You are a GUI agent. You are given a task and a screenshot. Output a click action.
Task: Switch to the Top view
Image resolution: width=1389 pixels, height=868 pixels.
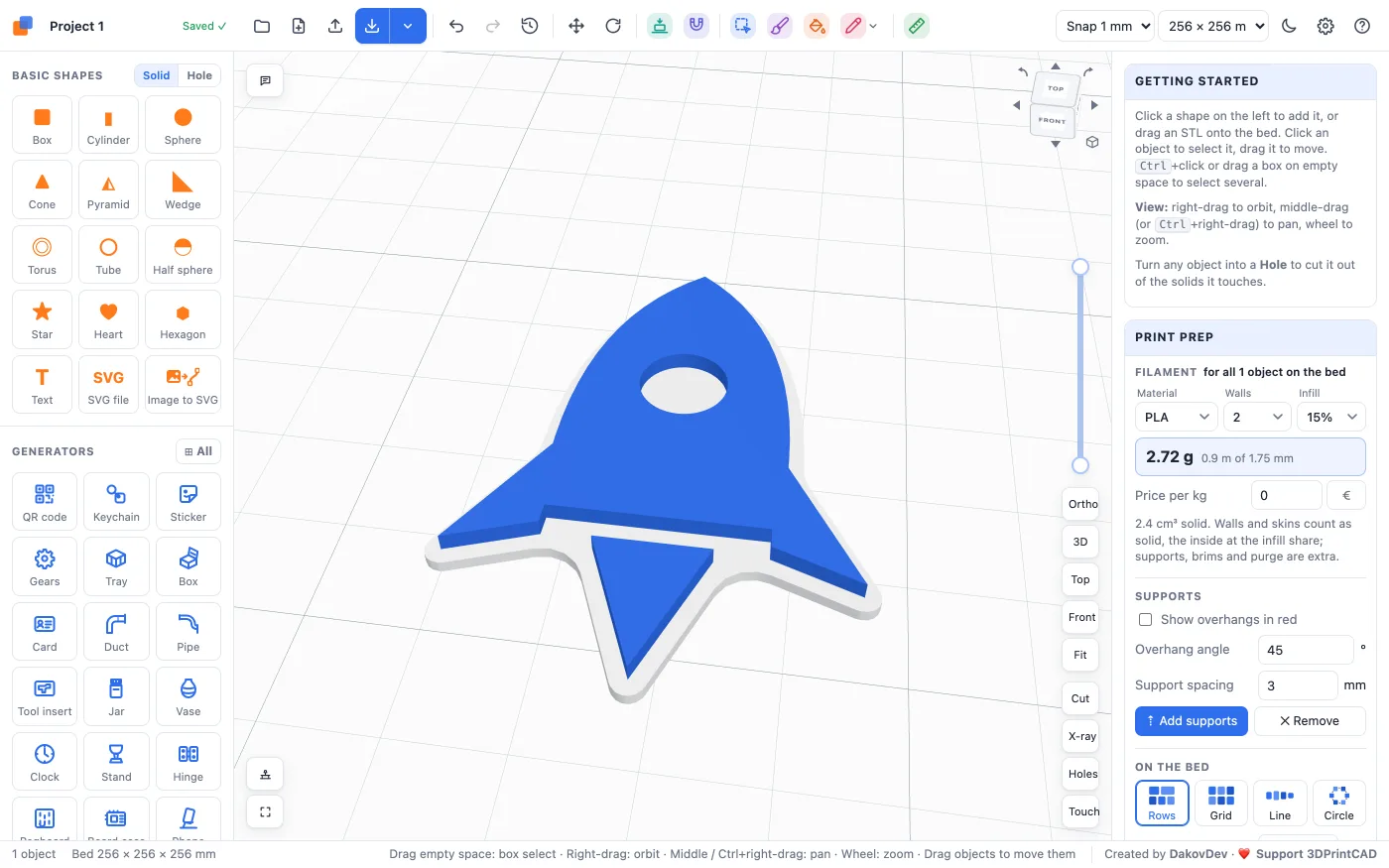click(1080, 579)
